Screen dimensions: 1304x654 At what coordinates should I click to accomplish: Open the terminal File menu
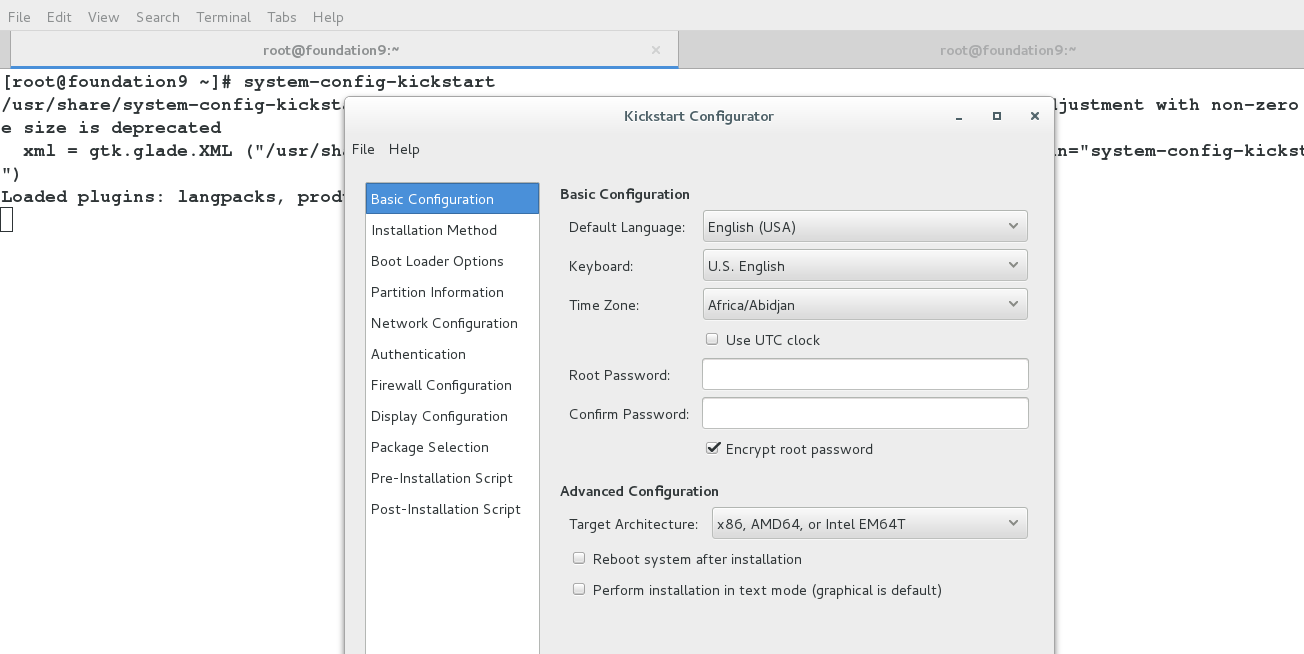point(19,17)
